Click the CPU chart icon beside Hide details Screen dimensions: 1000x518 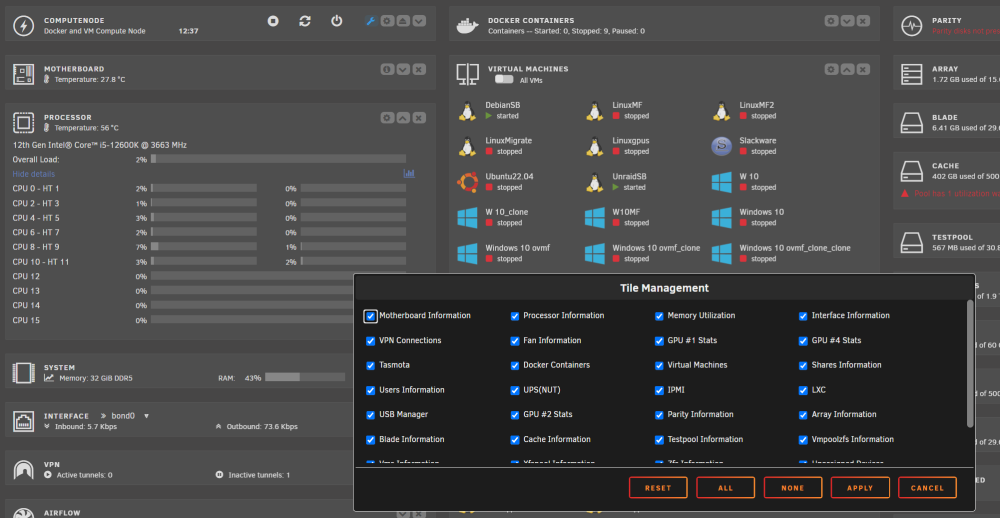(x=409, y=174)
